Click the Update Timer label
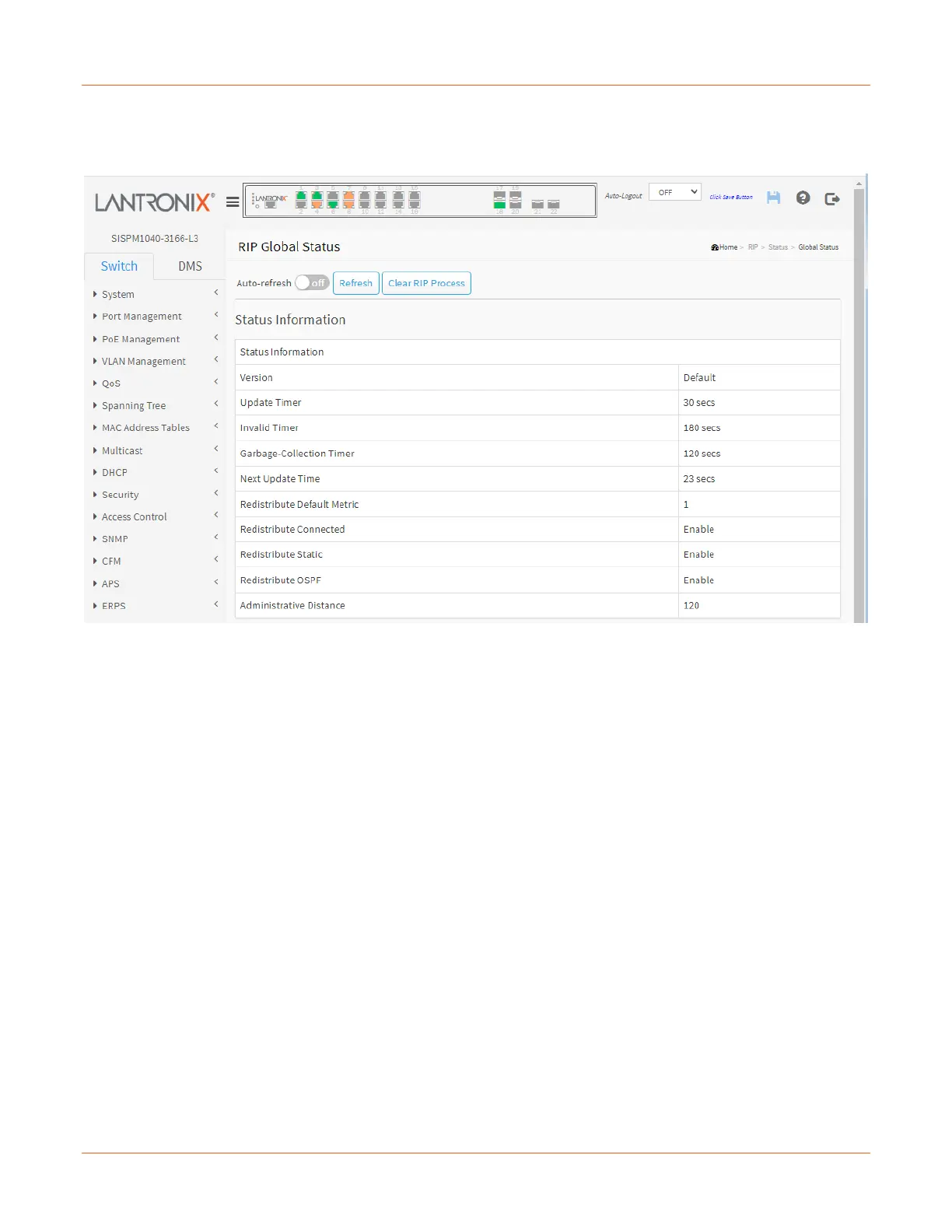The image size is (952, 1232). pyautogui.click(x=270, y=403)
